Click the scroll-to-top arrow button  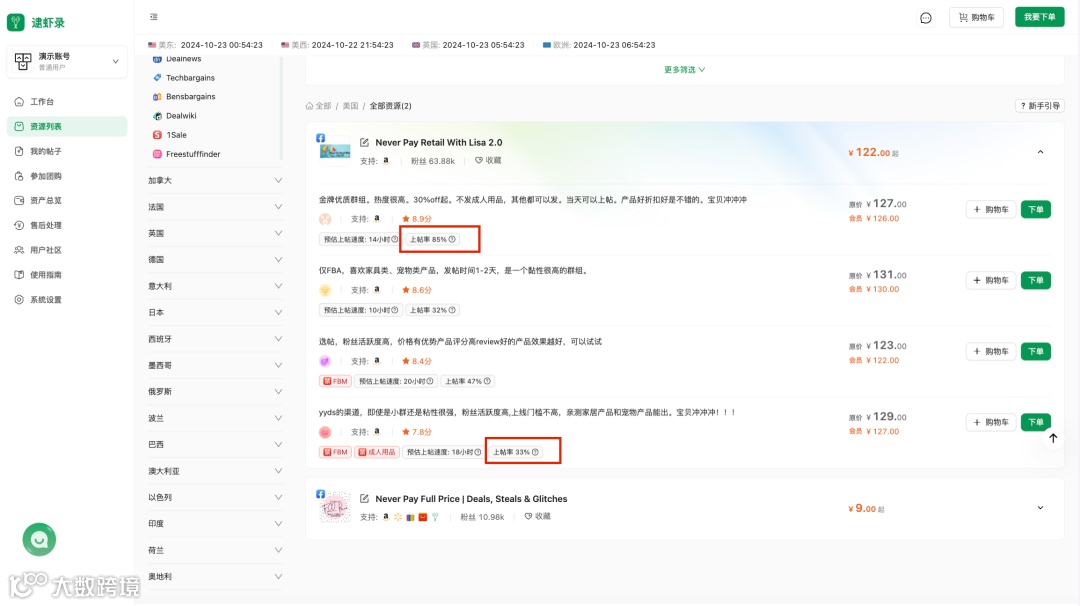click(1052, 438)
